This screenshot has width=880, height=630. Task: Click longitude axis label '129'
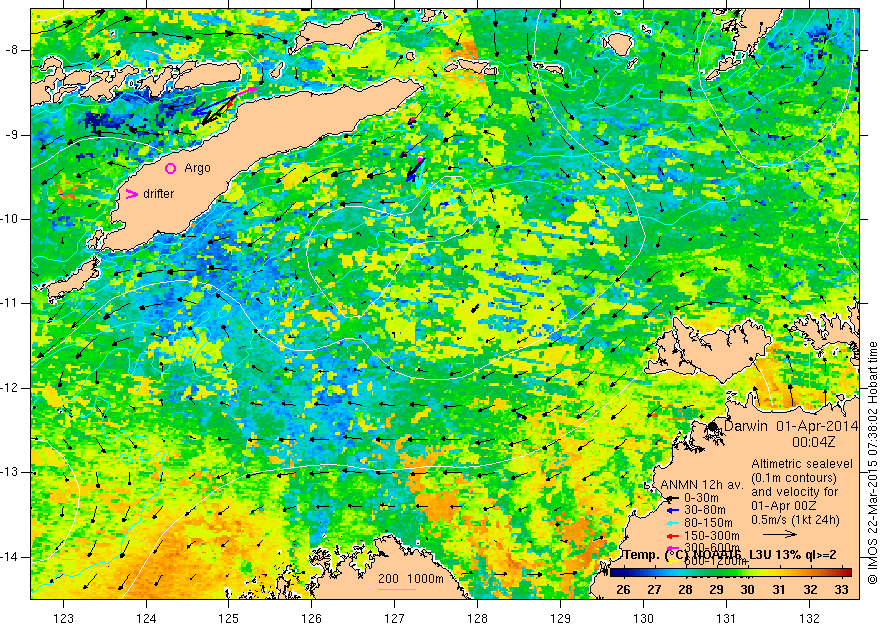(x=561, y=619)
